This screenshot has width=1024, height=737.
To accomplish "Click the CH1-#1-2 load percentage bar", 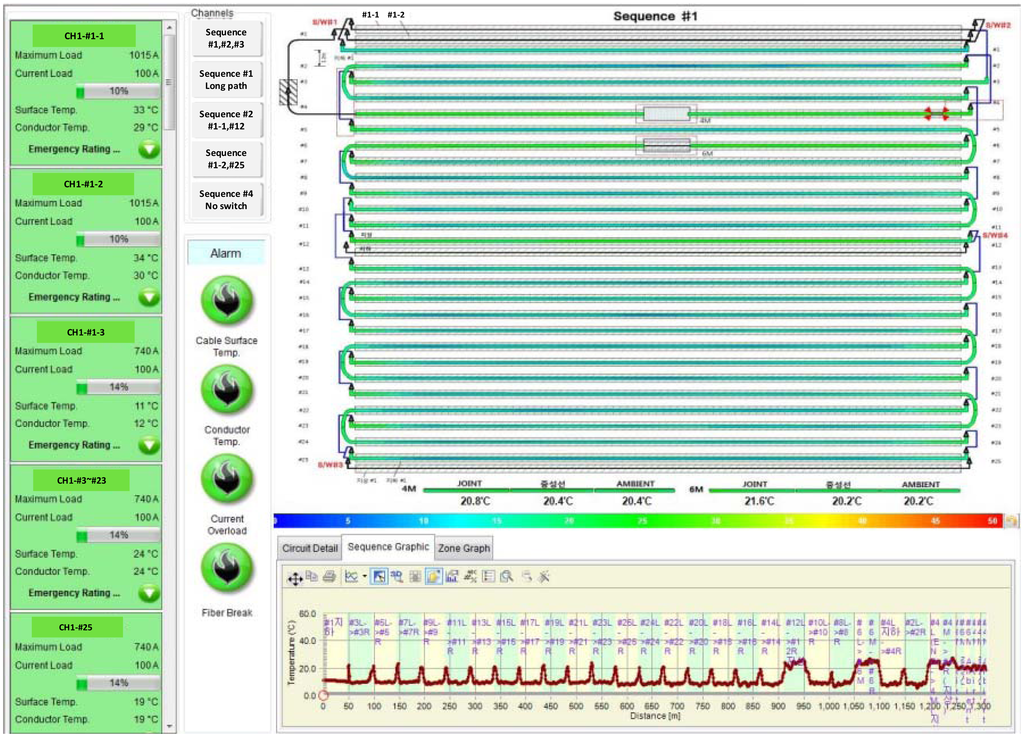I will coord(118,240).
